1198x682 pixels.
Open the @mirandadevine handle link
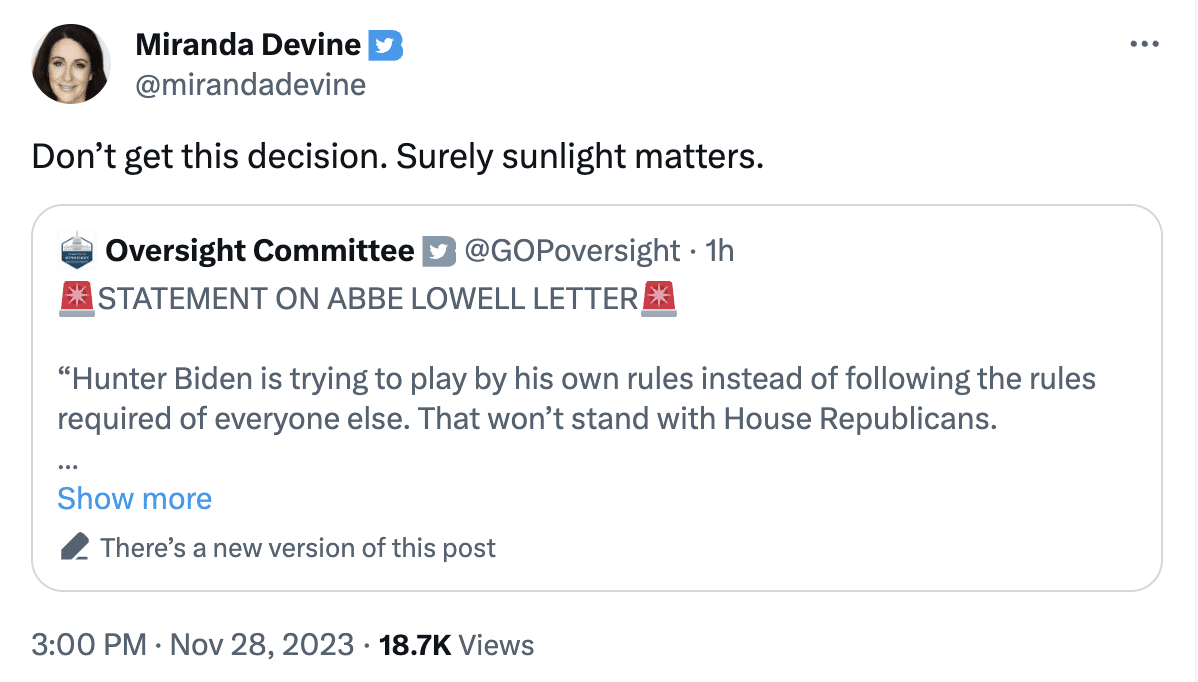[250, 85]
